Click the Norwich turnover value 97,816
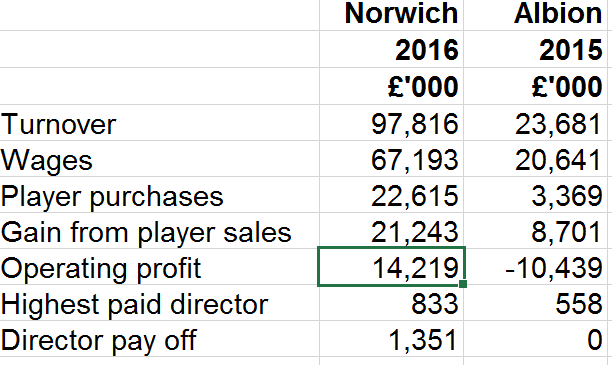612x365 pixels. (x=391, y=123)
